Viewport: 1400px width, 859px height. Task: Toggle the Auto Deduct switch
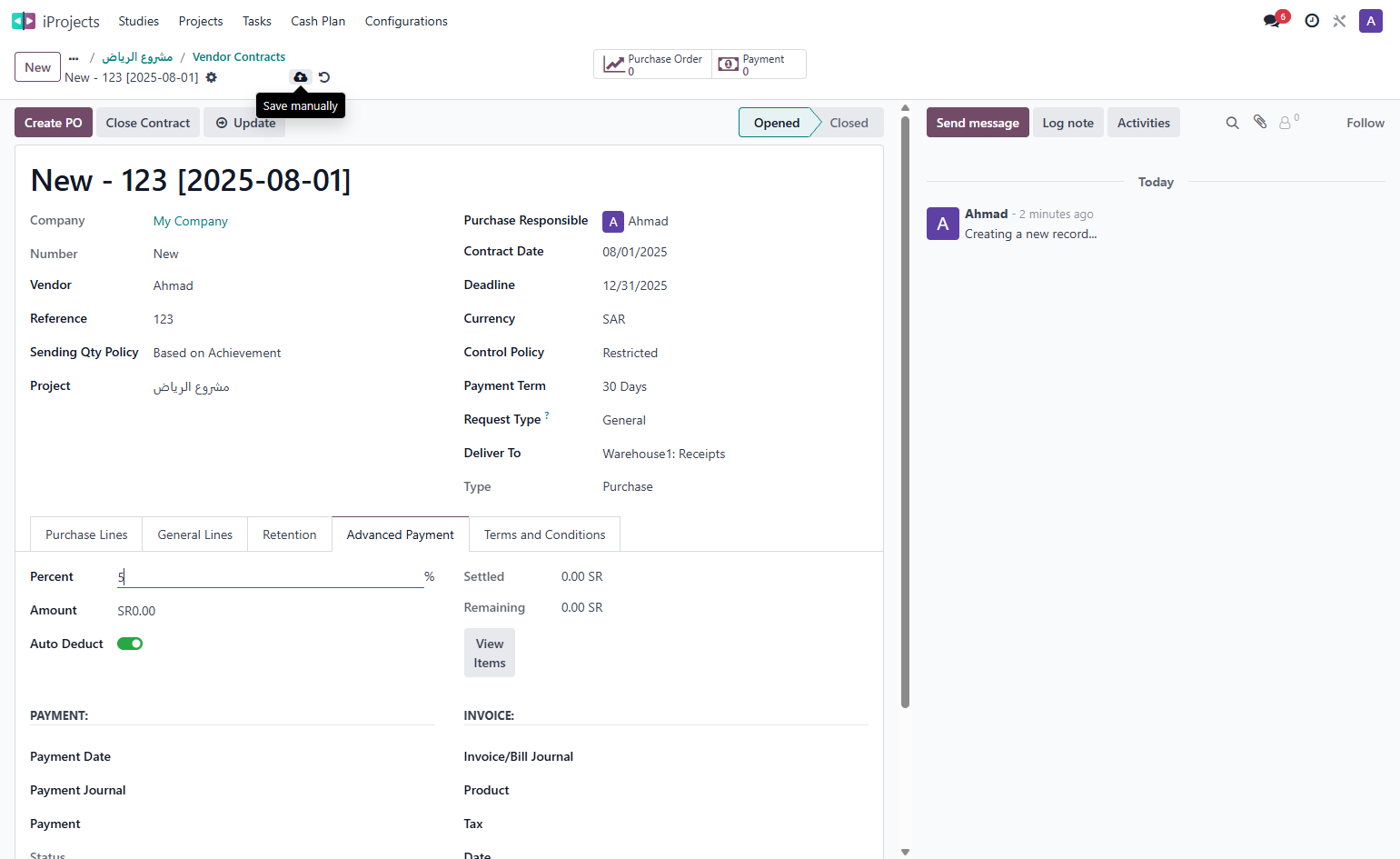[x=130, y=644]
